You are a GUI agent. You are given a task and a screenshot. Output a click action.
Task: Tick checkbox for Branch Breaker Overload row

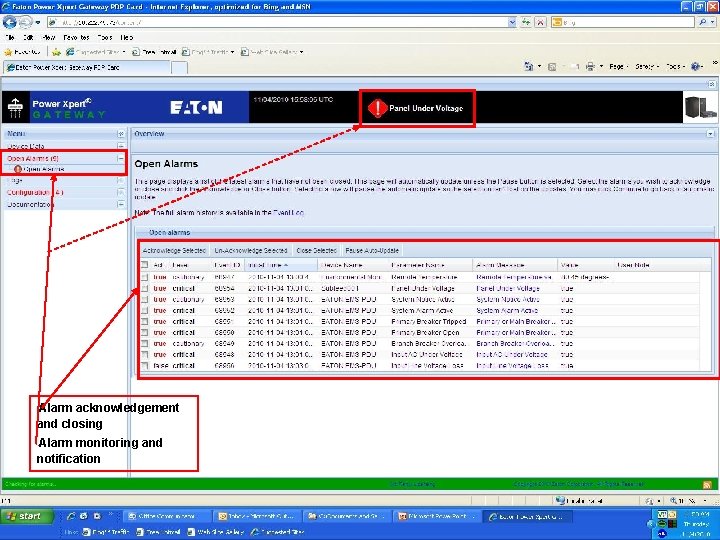click(145, 343)
